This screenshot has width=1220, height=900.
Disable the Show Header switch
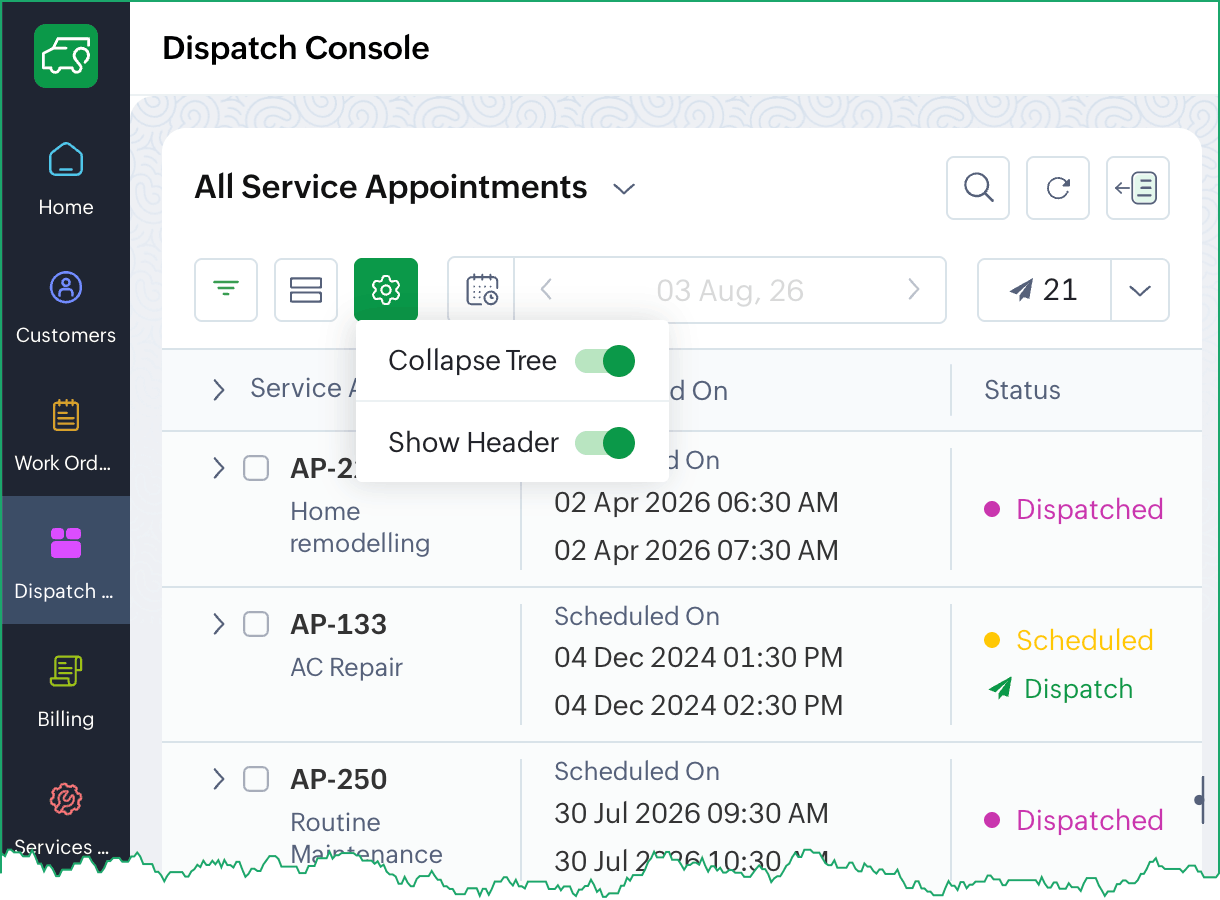(x=605, y=442)
